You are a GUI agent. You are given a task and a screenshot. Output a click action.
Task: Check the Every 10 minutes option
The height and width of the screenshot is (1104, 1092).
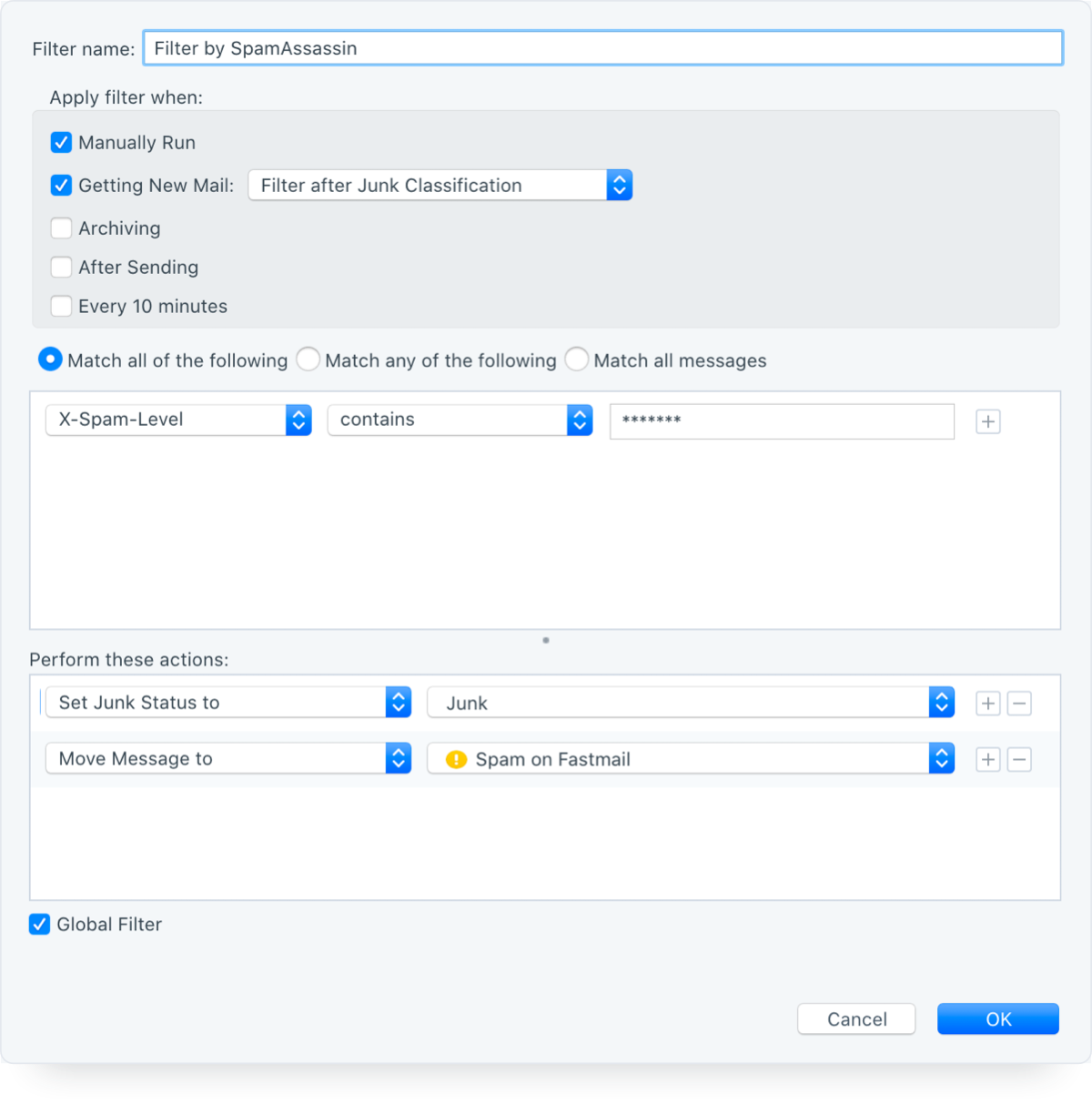61,307
